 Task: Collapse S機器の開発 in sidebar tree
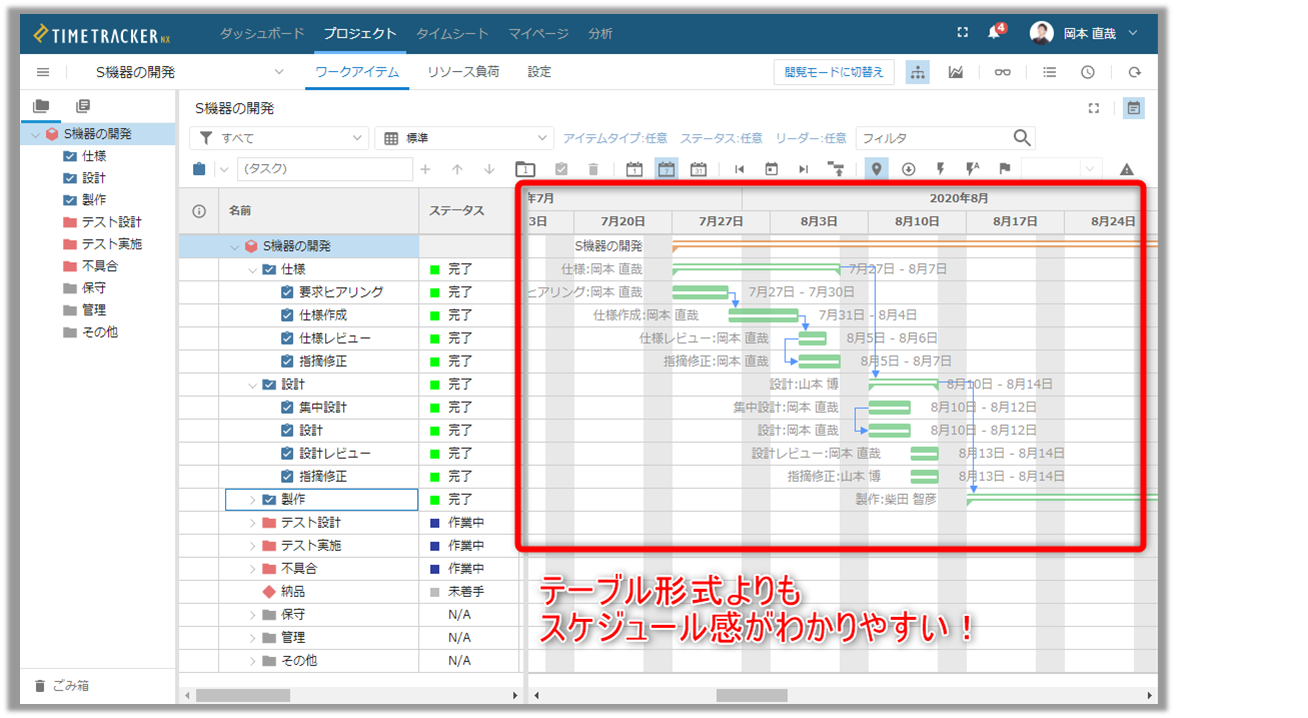pyautogui.click(x=35, y=134)
